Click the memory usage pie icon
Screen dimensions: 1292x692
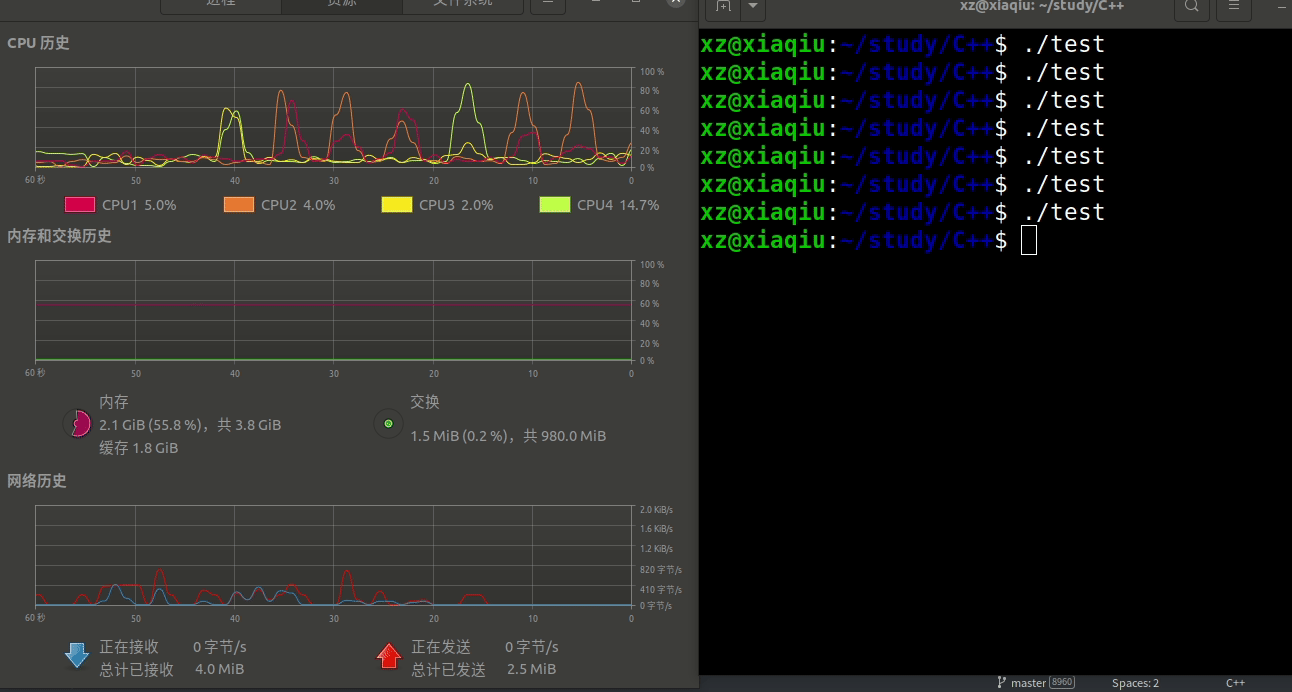pyautogui.click(x=77, y=424)
